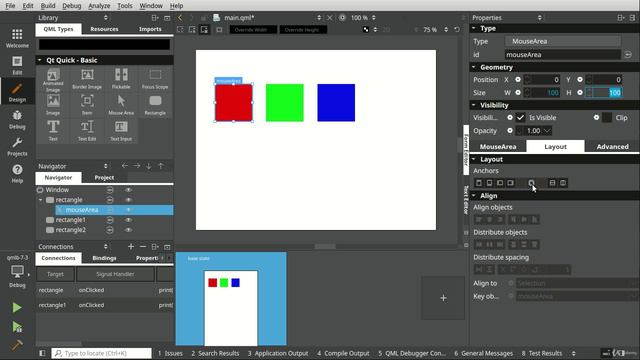Open the Projects mode
This screenshot has width=640, height=360.
point(17,147)
